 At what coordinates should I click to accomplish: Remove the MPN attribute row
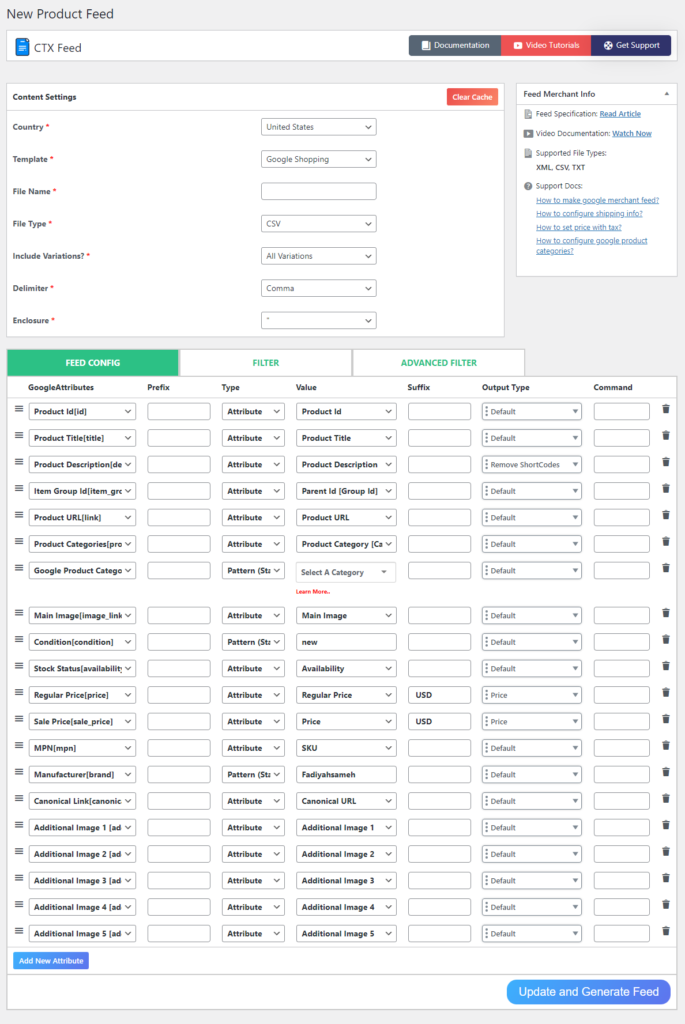pos(665,745)
